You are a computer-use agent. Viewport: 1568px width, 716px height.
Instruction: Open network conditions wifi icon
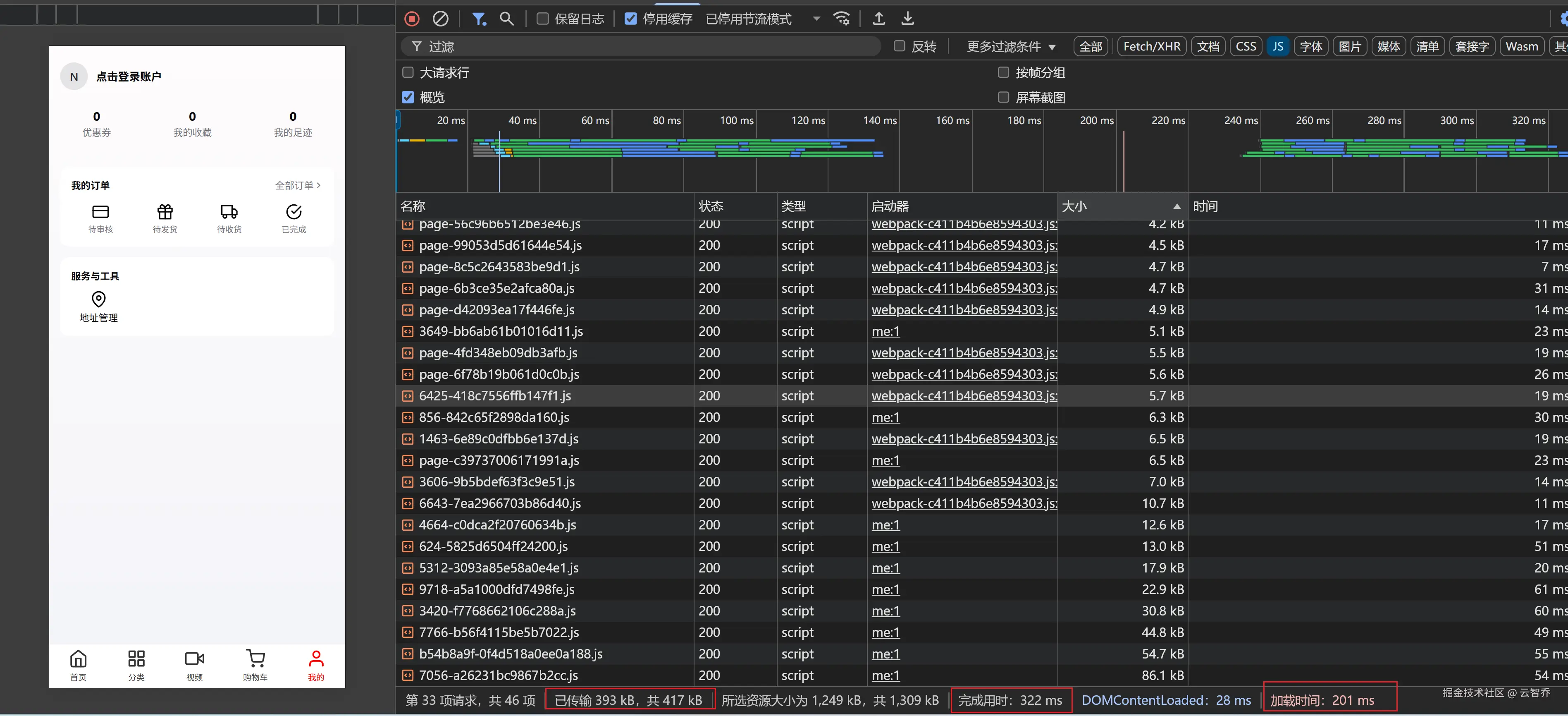point(842,19)
